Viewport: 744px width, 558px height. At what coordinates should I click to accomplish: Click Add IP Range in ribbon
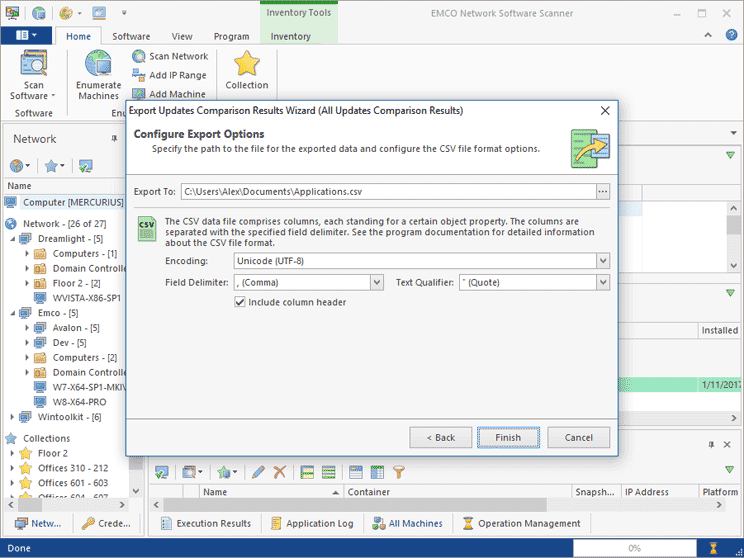click(169, 75)
